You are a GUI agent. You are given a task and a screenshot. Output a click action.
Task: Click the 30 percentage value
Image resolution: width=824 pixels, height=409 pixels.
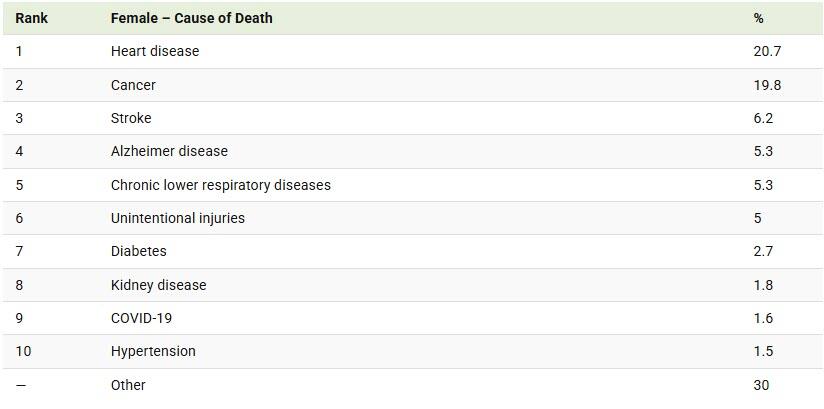coord(761,385)
